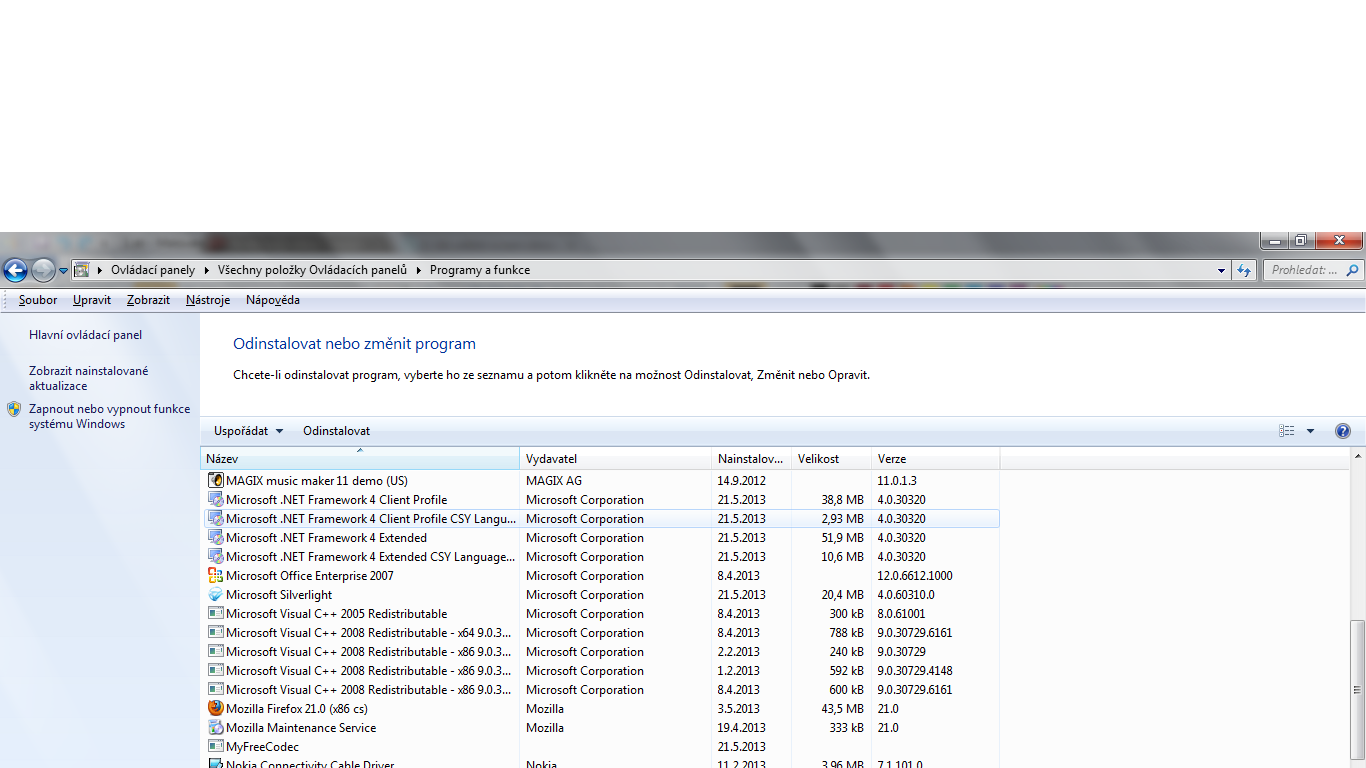Open the Upravit menu
Viewport: 1366px width, 768px height.
(x=92, y=300)
